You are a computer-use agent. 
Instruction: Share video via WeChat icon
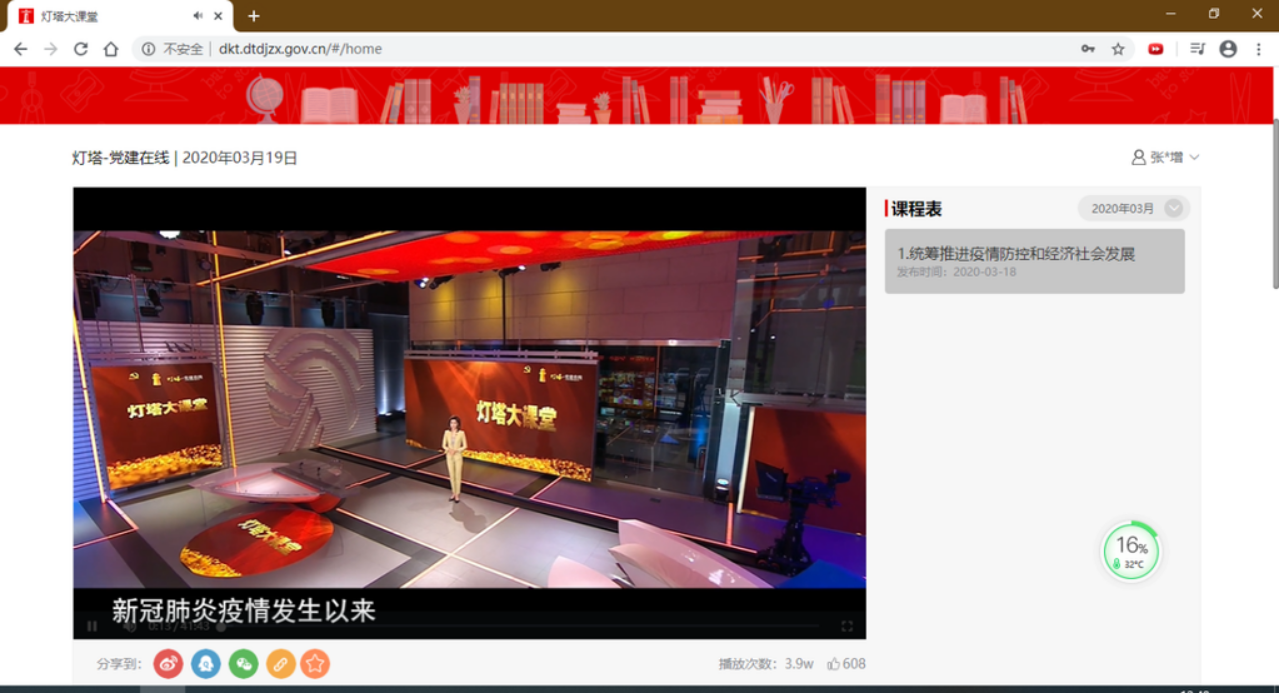(243, 663)
